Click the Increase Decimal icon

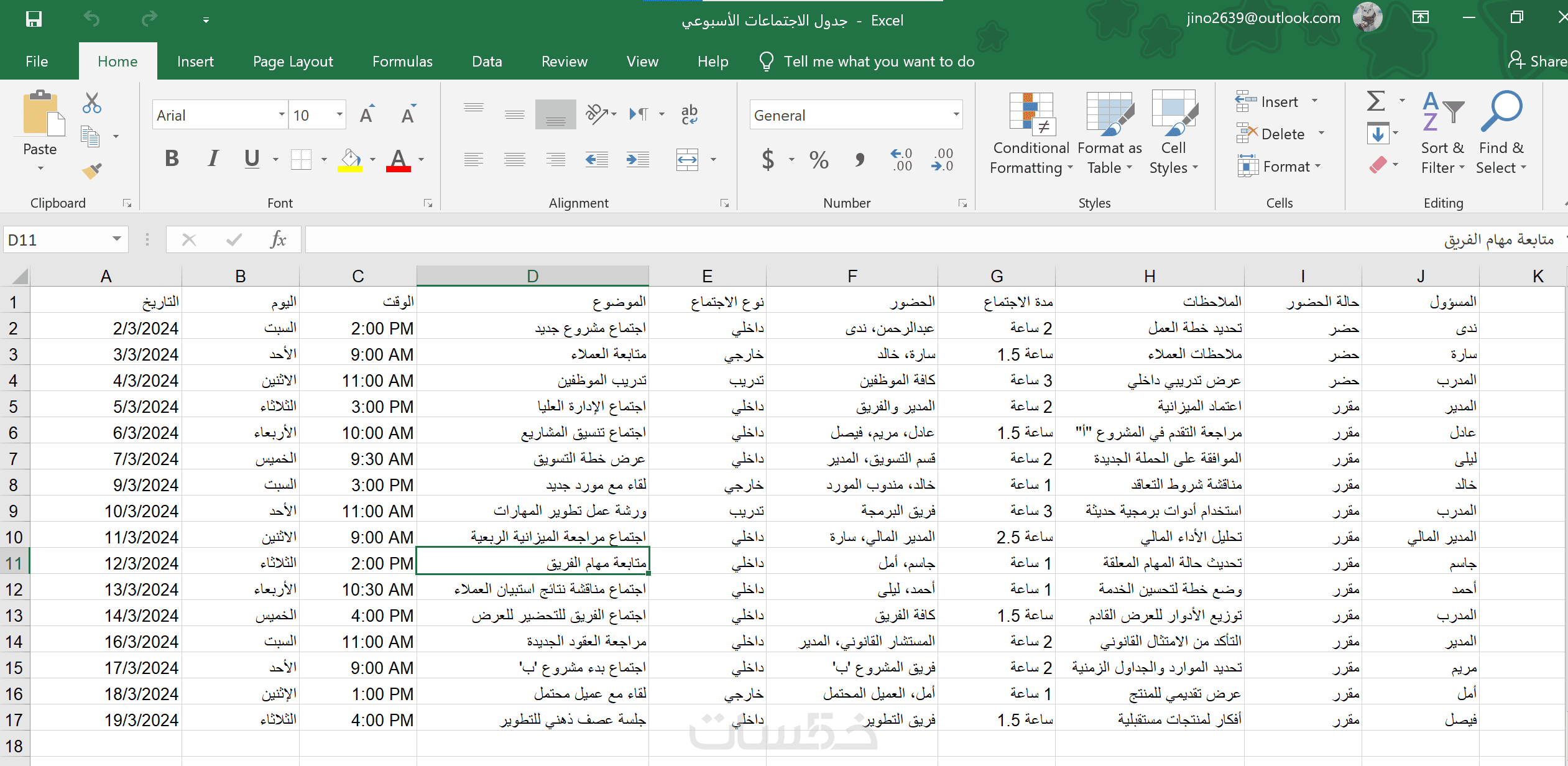pyautogui.click(x=901, y=160)
